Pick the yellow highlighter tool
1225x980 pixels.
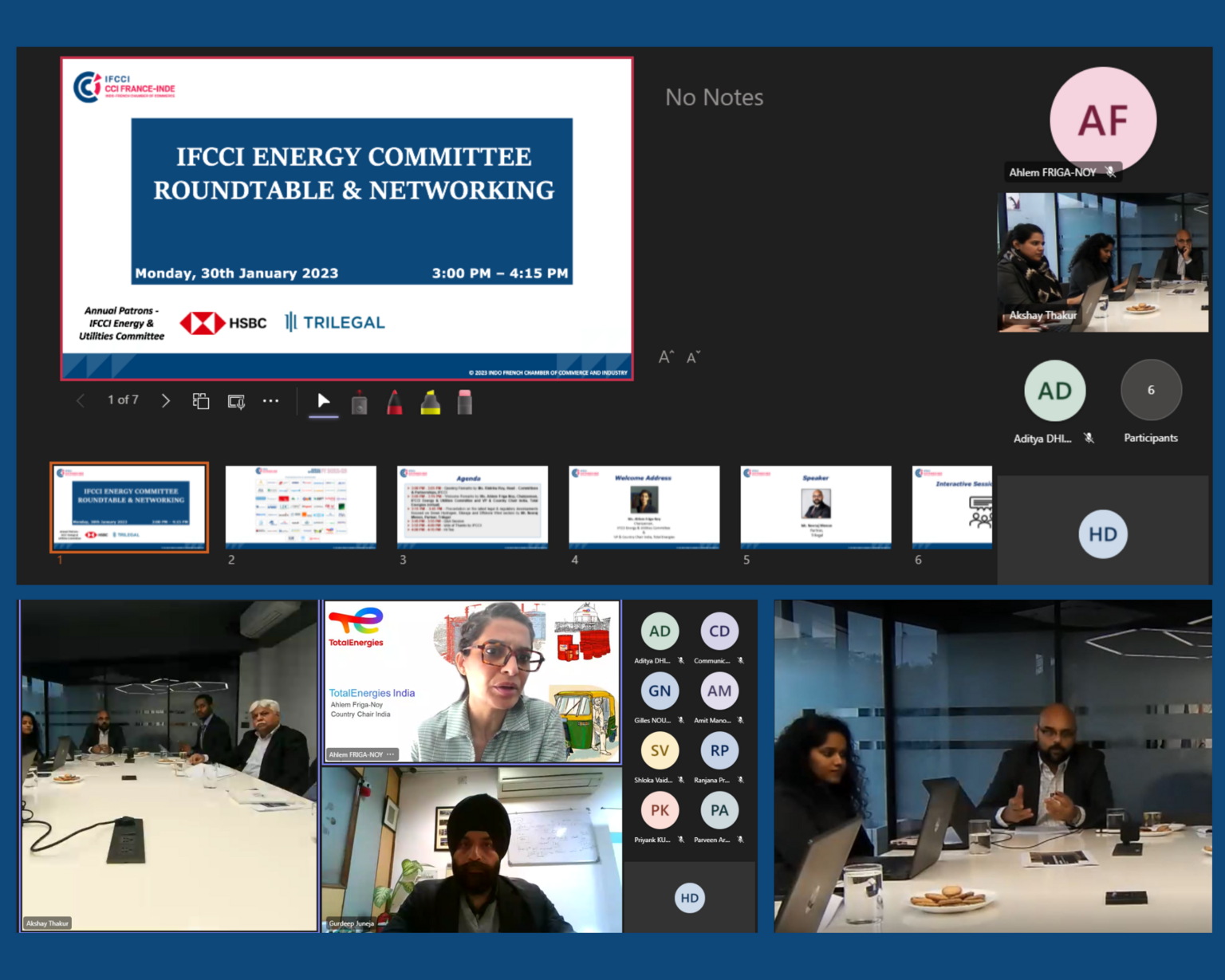click(431, 403)
